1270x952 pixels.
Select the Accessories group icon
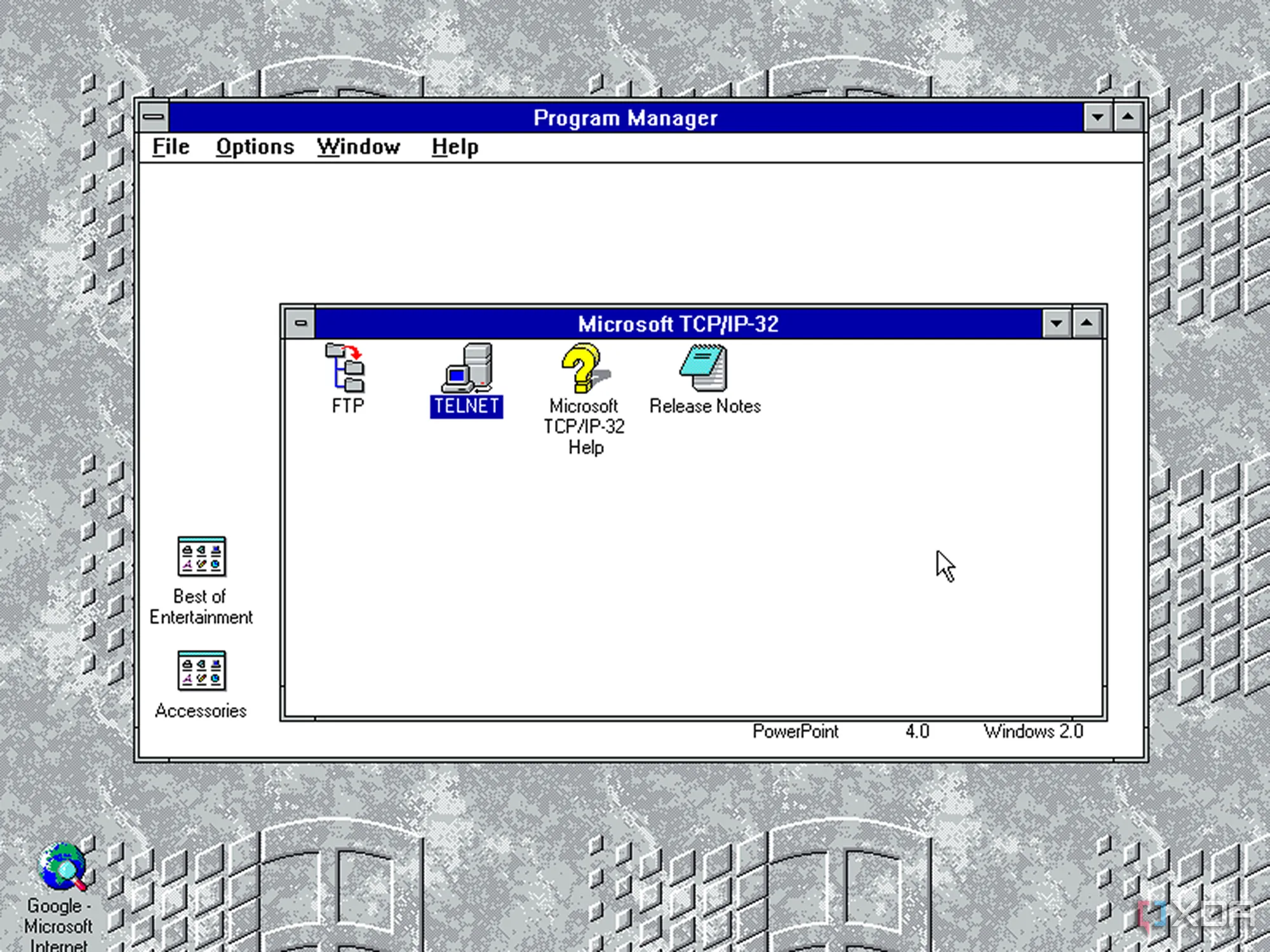click(201, 671)
